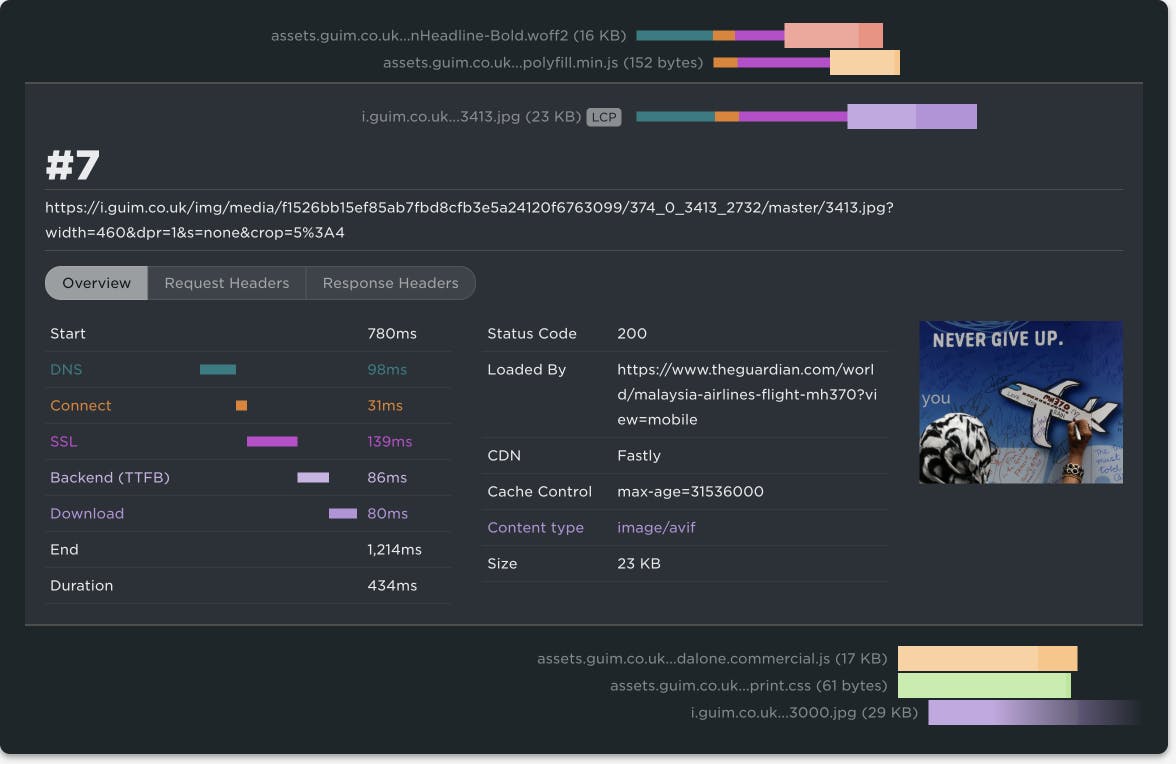The image size is (1176, 764).
Task: Click the Content type label
Action: 535,527
